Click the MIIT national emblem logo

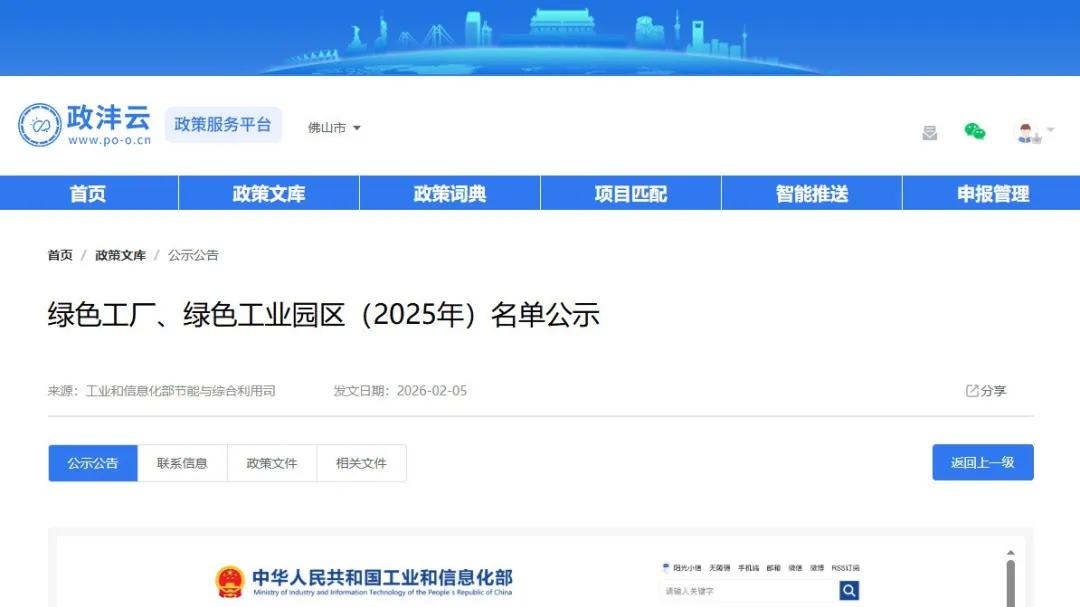tap(232, 580)
